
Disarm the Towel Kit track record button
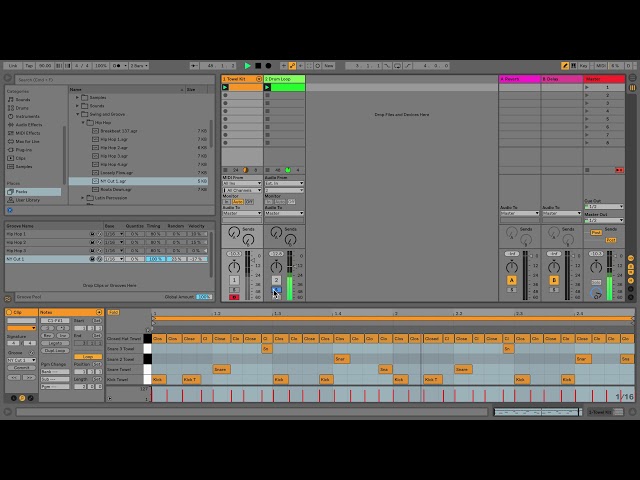(x=234, y=297)
